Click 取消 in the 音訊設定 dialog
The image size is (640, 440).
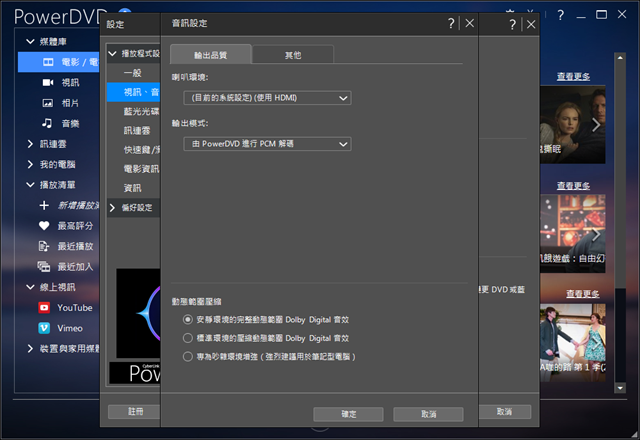(429, 414)
